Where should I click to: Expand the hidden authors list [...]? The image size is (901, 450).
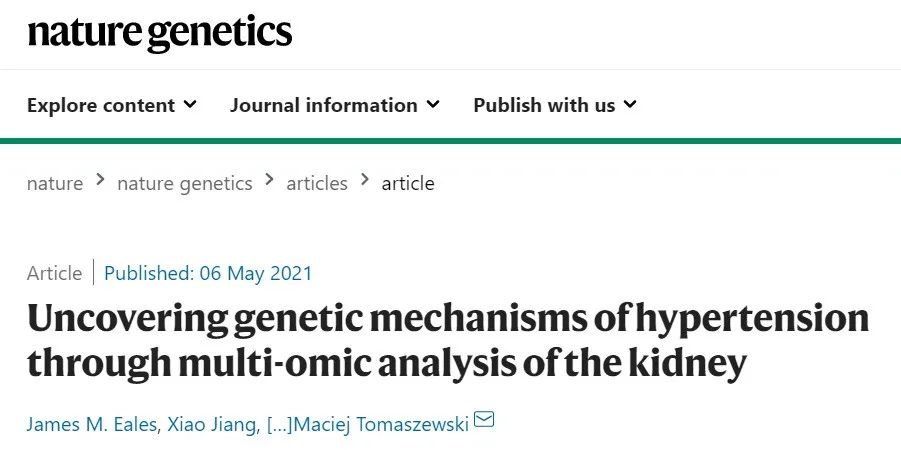[x=280, y=424]
